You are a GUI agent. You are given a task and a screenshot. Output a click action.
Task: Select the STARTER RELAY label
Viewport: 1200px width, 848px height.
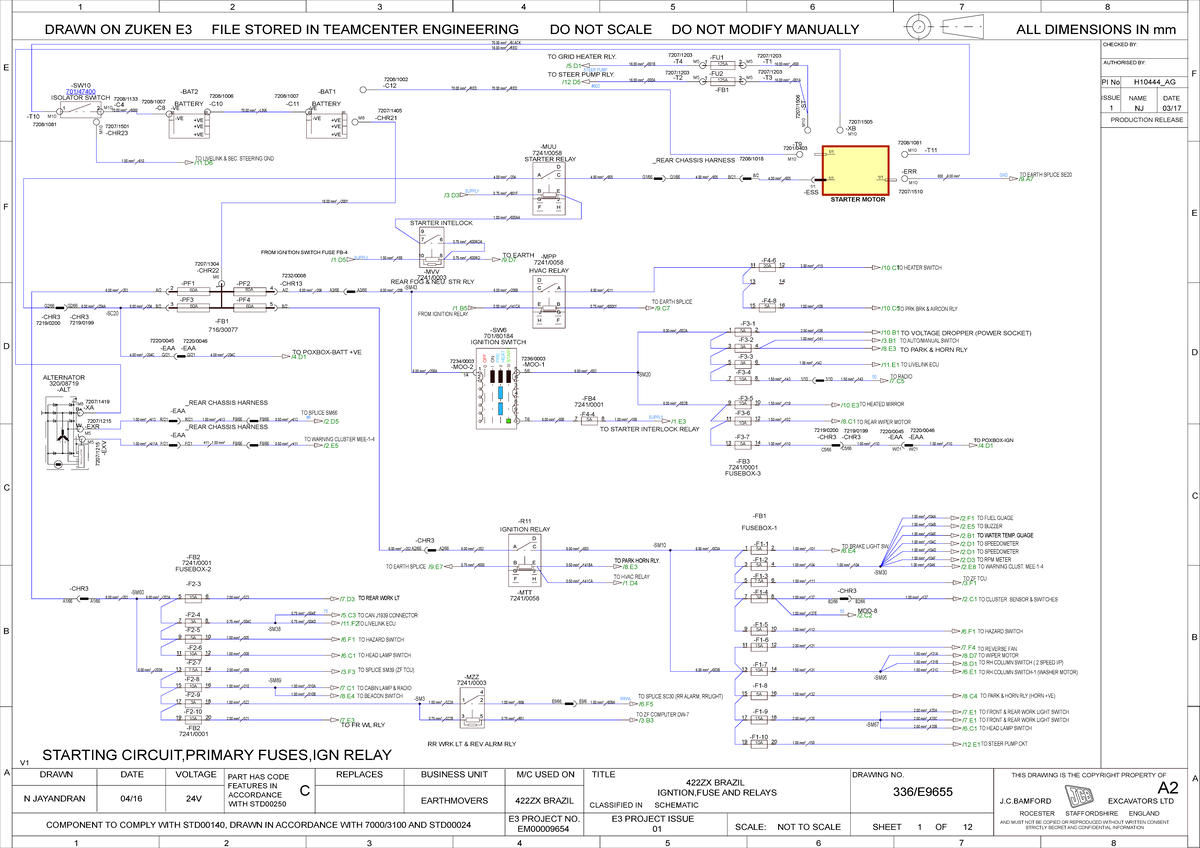pos(552,158)
